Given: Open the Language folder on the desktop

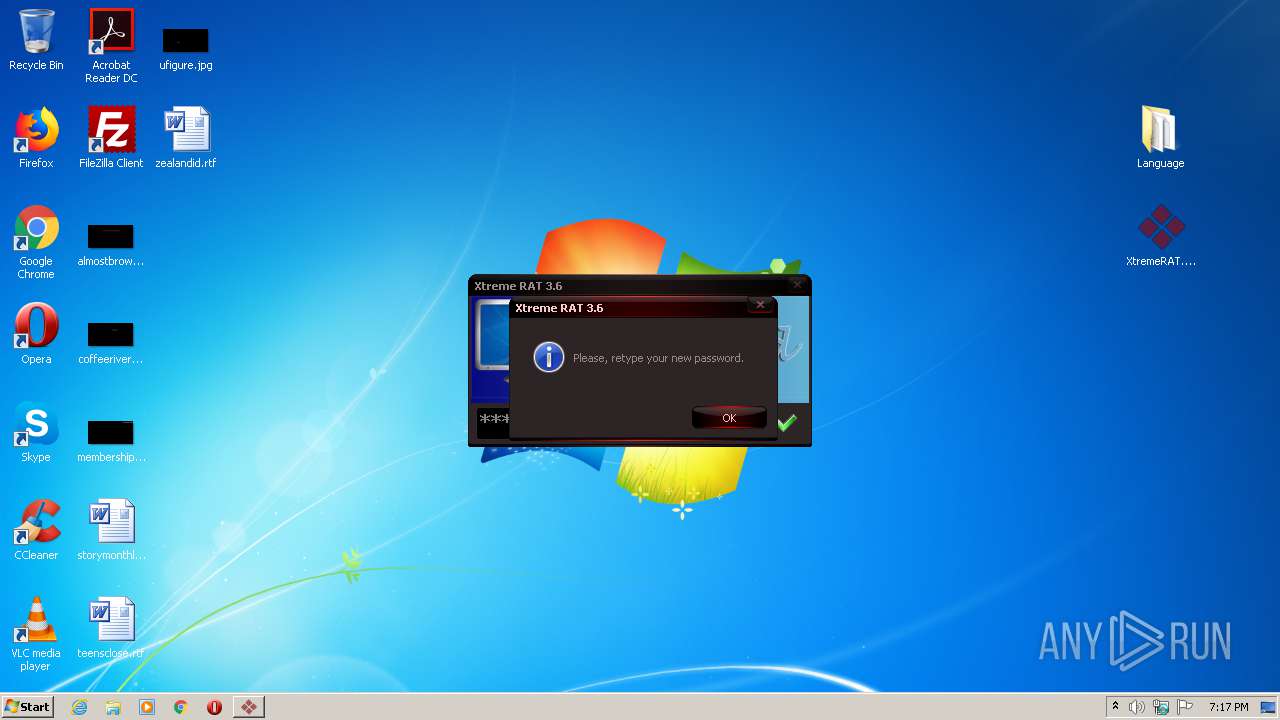Looking at the screenshot, I should click(x=1160, y=138).
